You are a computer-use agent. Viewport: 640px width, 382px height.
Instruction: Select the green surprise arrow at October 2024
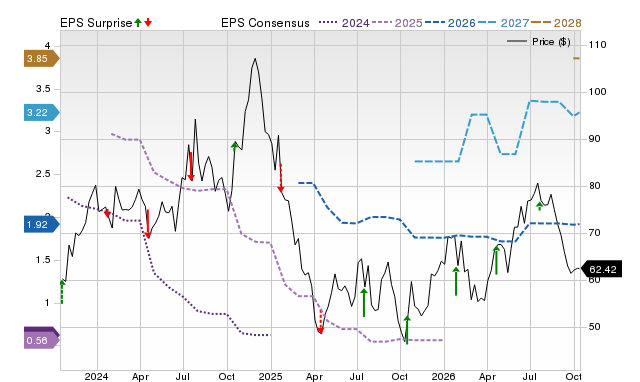tap(234, 147)
